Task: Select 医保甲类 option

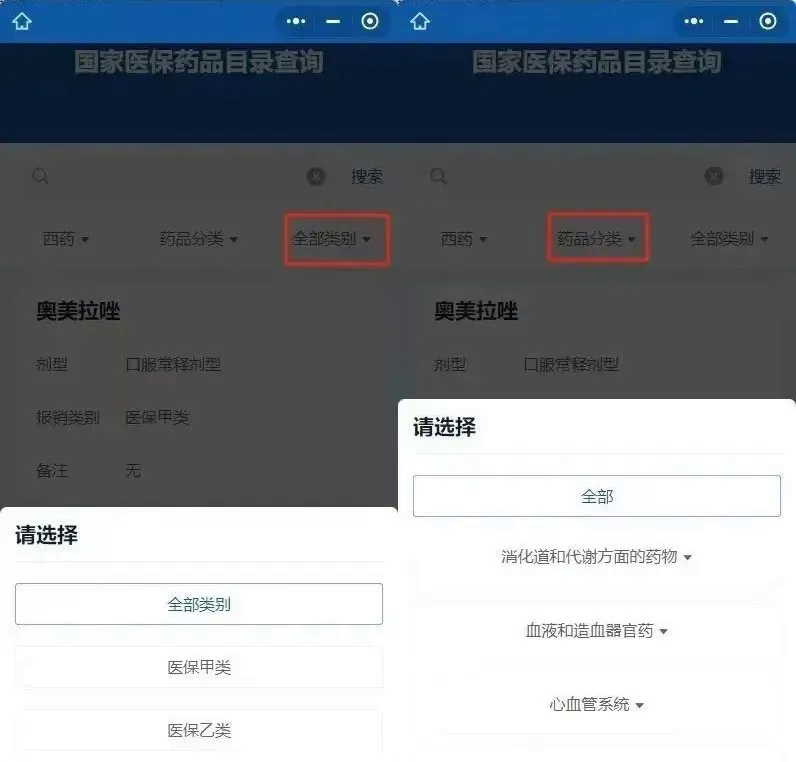Action: click(199, 667)
